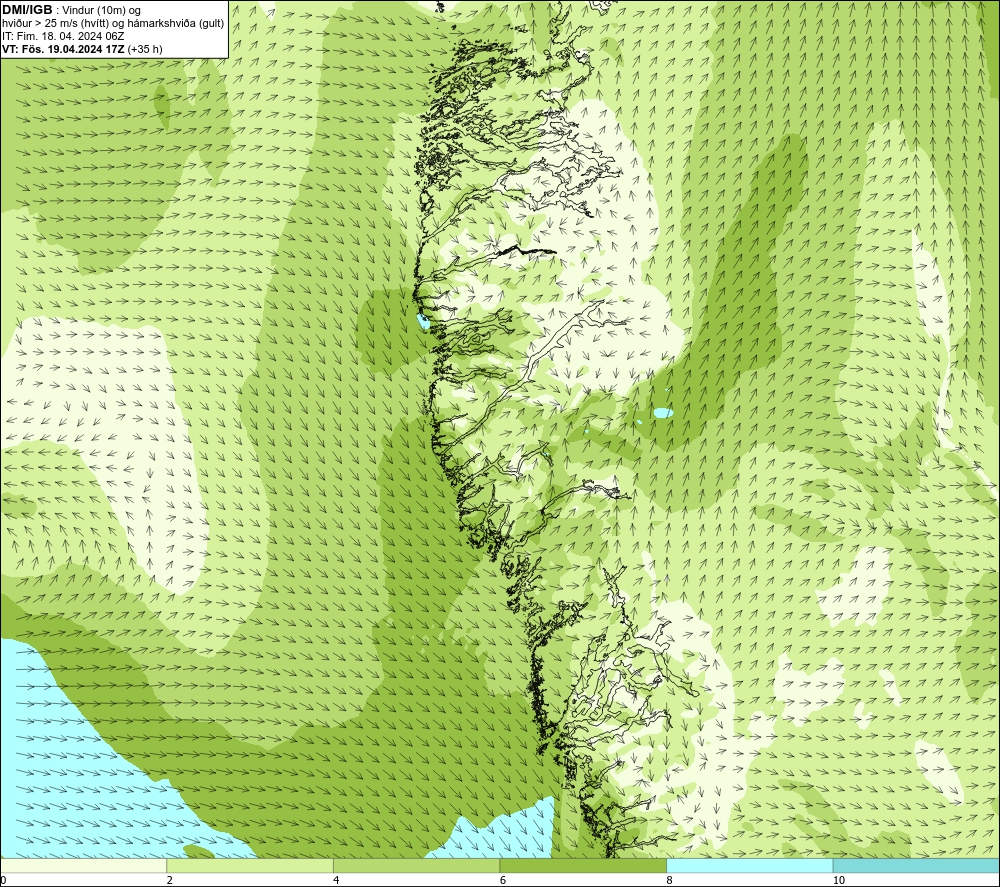The height and width of the screenshot is (887, 1000).
Task: Click the legend scale label '6'
Action: coord(503,881)
